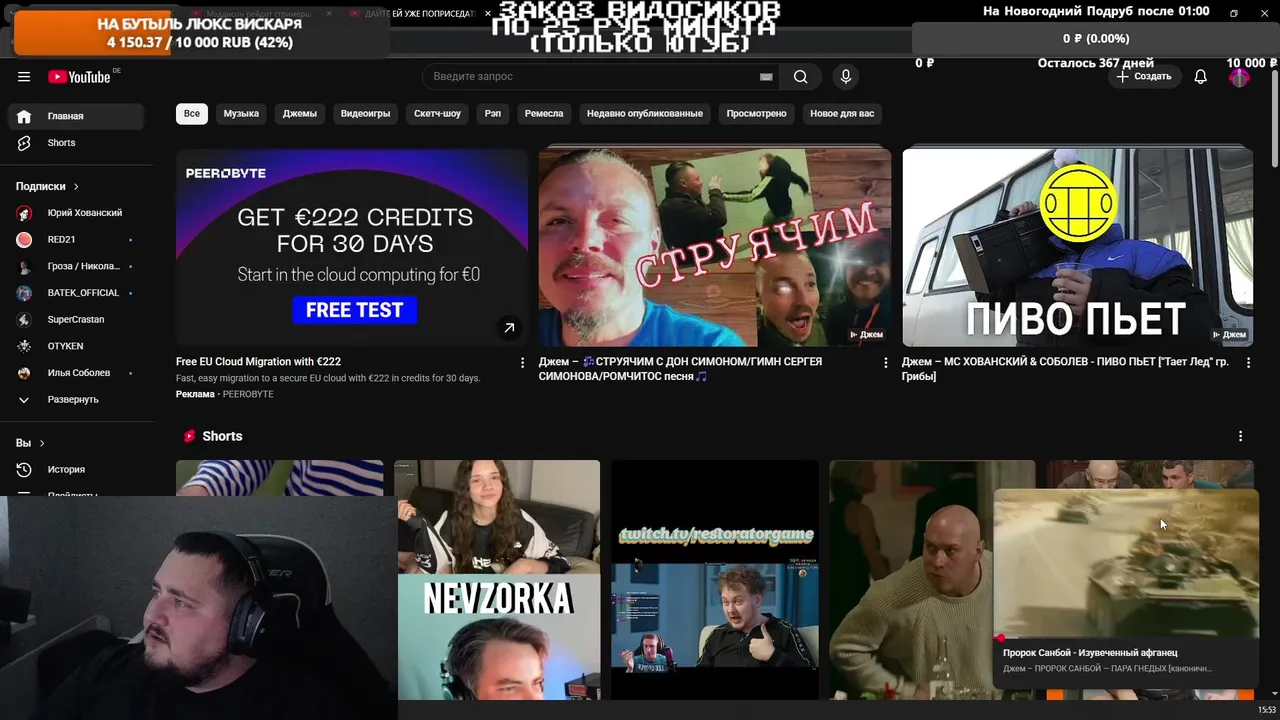Viewport: 1280px width, 720px height.
Task: Open История in the sidebar
Action: tap(76, 470)
